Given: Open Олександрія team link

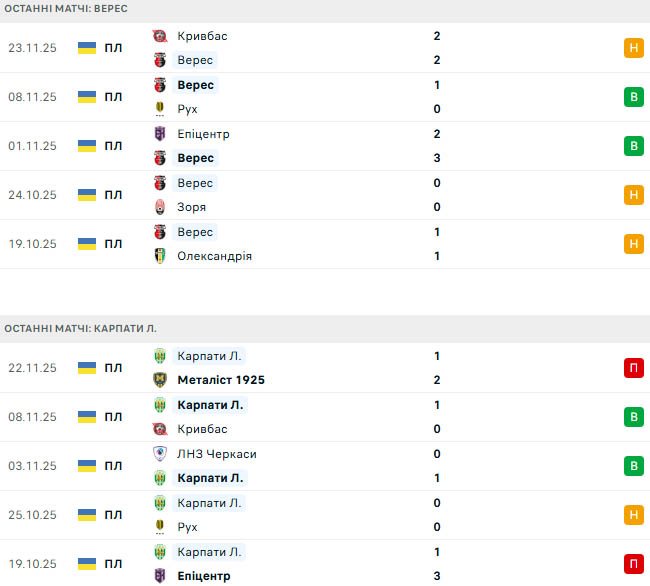Looking at the screenshot, I should pyautogui.click(x=214, y=256).
